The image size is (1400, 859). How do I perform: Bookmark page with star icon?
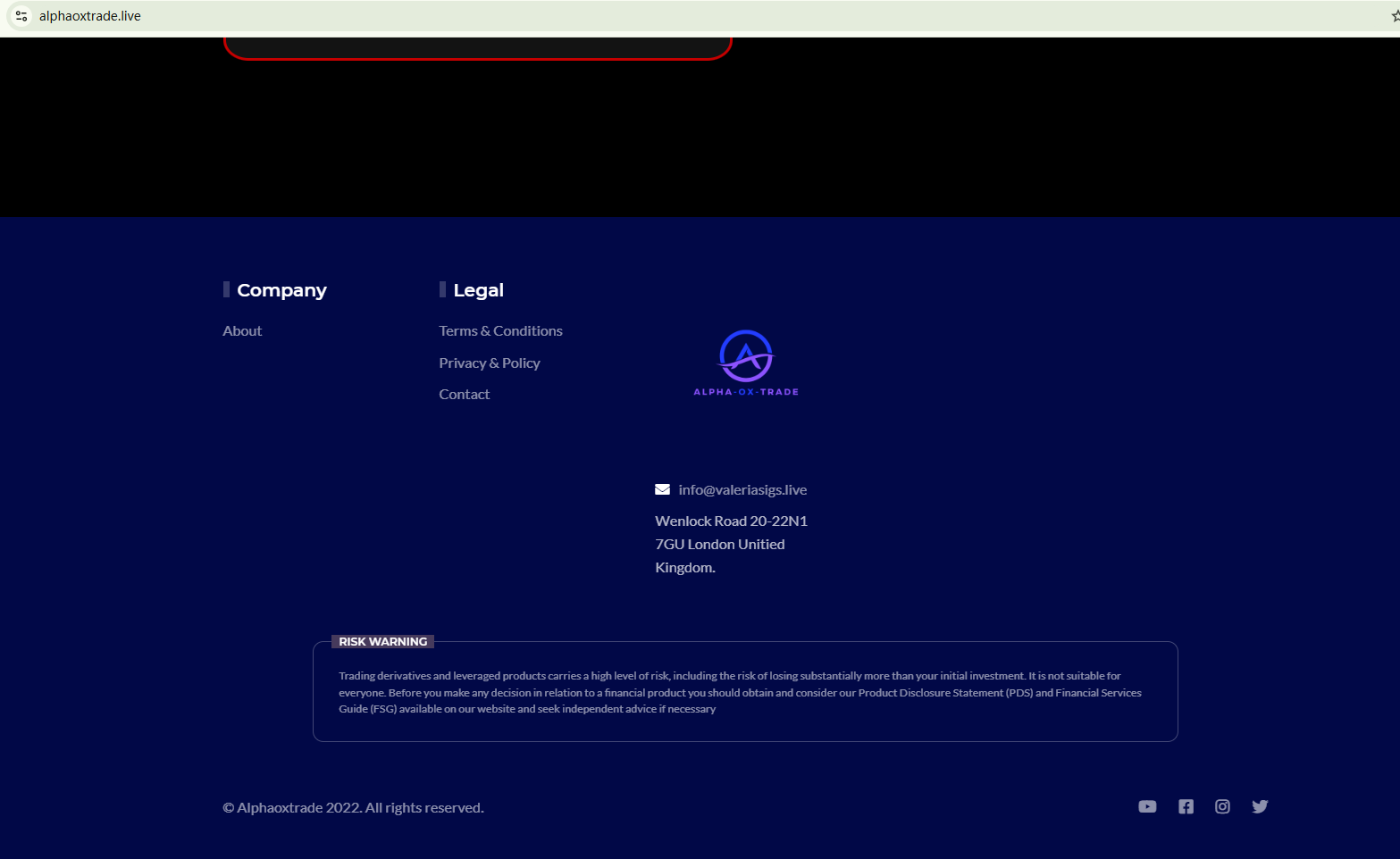point(1395,16)
